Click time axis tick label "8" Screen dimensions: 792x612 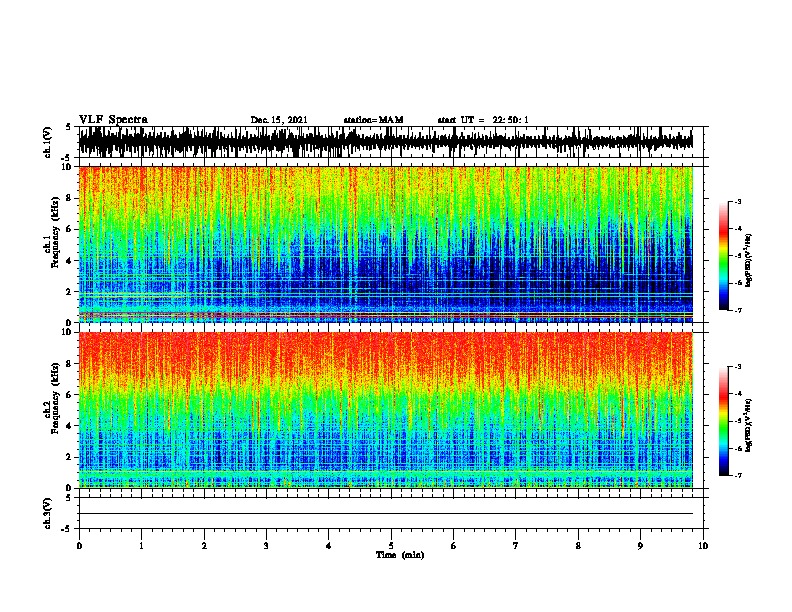[x=578, y=546]
